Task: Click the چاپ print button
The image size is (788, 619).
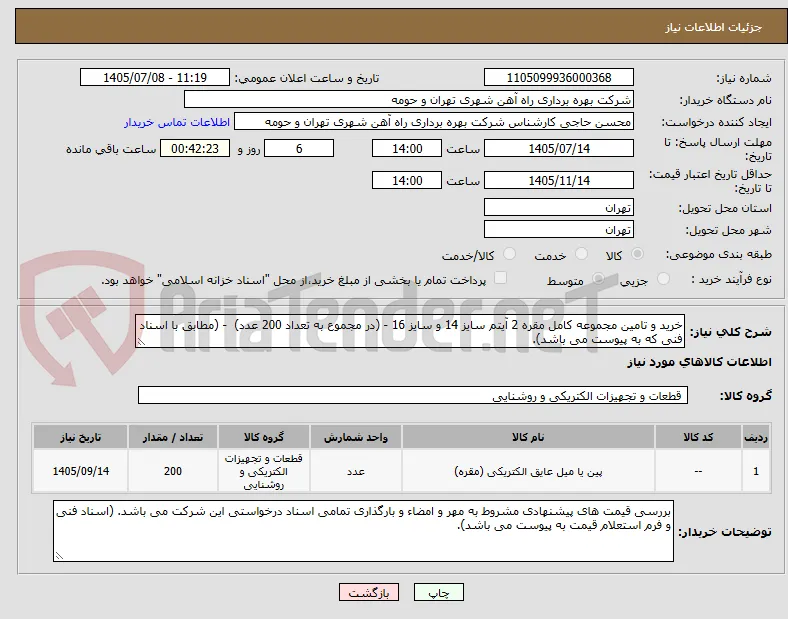Action: (438, 592)
